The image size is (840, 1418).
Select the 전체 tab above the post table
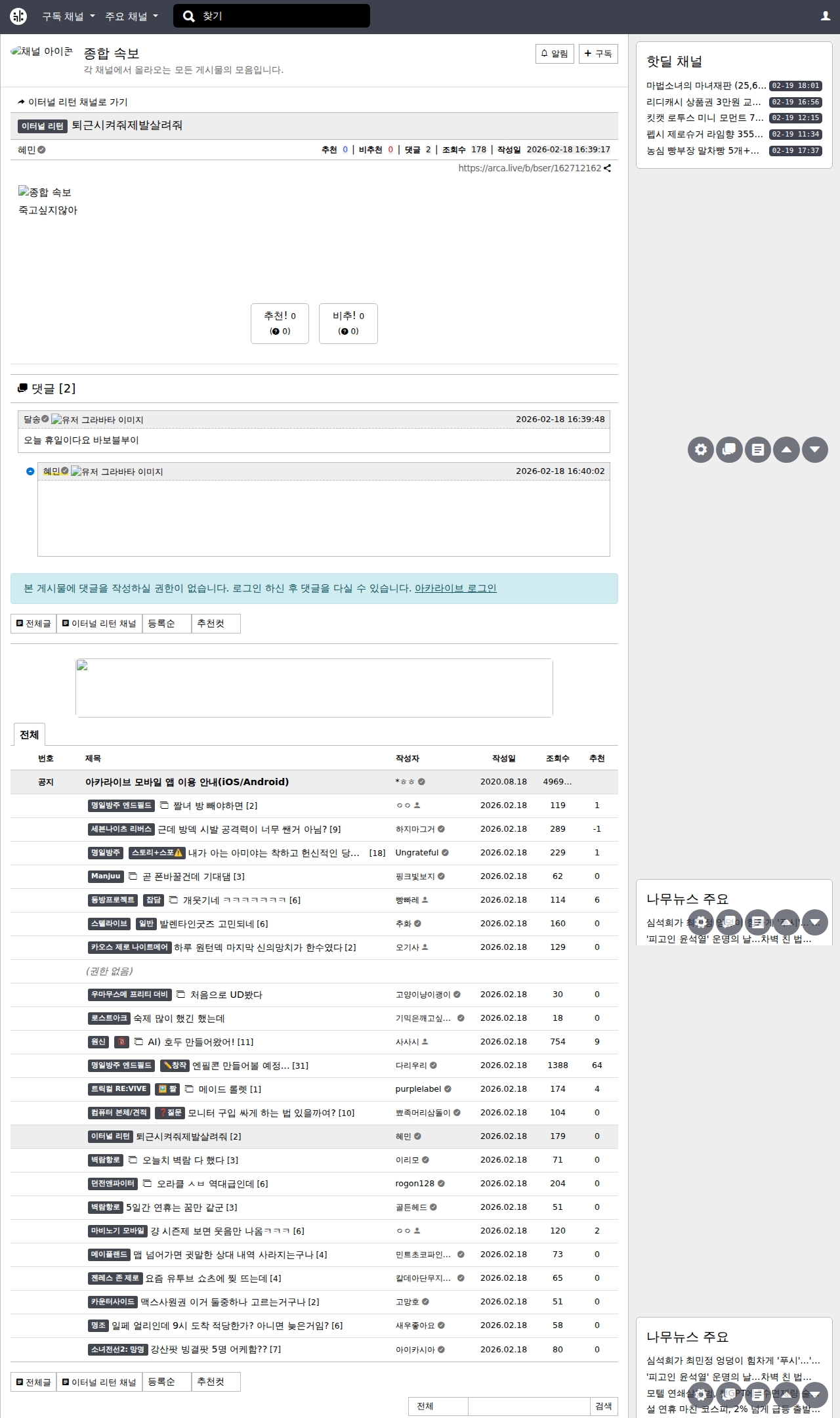point(29,735)
